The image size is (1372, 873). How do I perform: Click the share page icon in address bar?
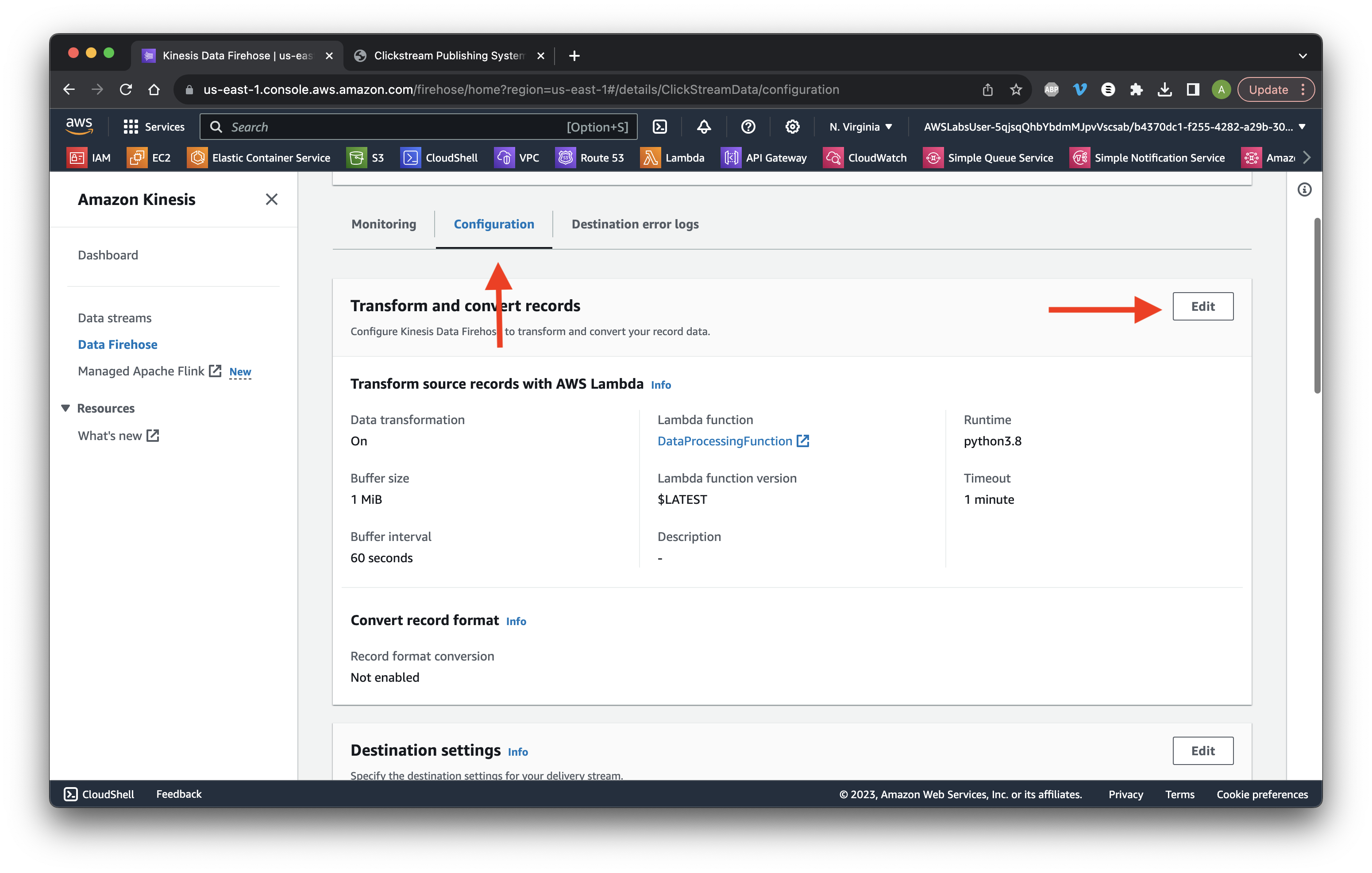[x=987, y=89]
